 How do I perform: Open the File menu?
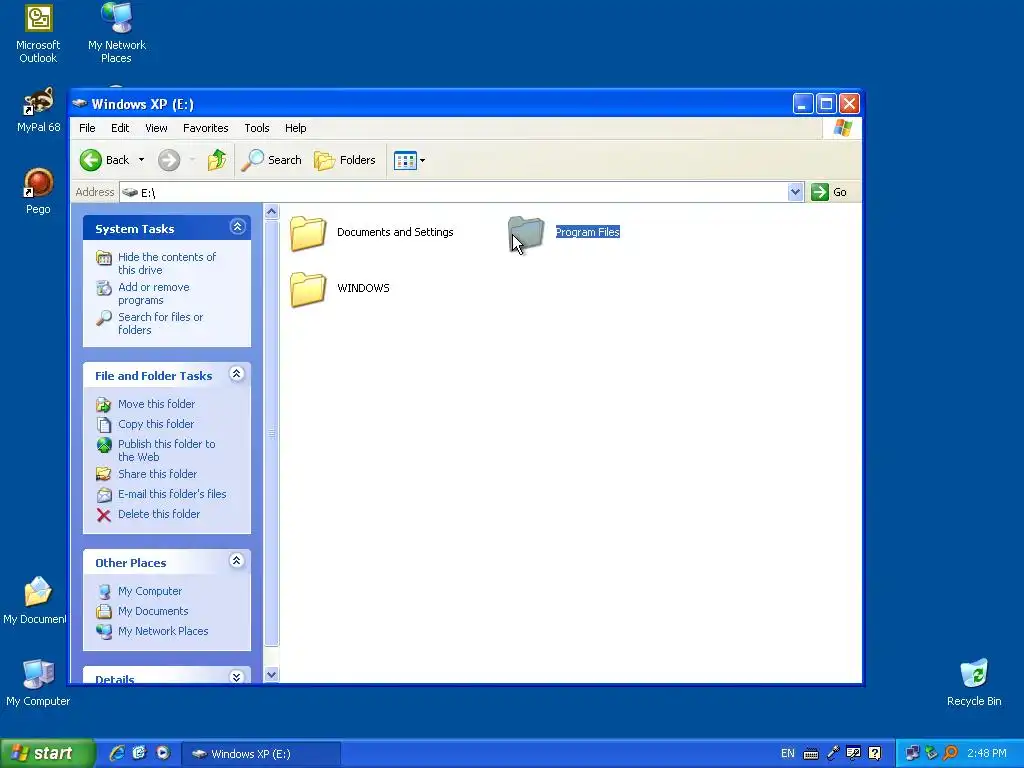click(87, 128)
